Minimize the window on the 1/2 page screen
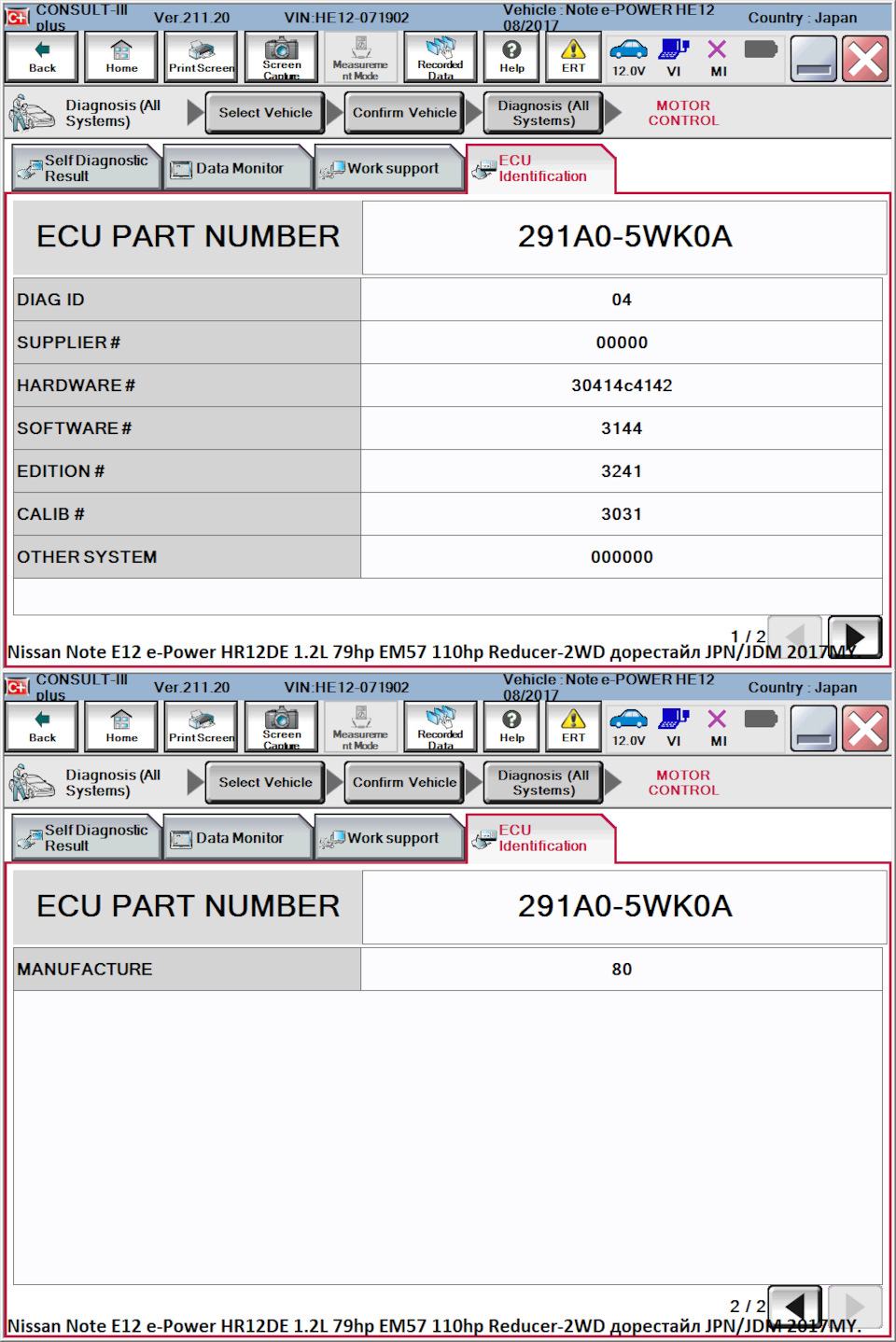Screen dimensions: 896x1342 (x=813, y=59)
